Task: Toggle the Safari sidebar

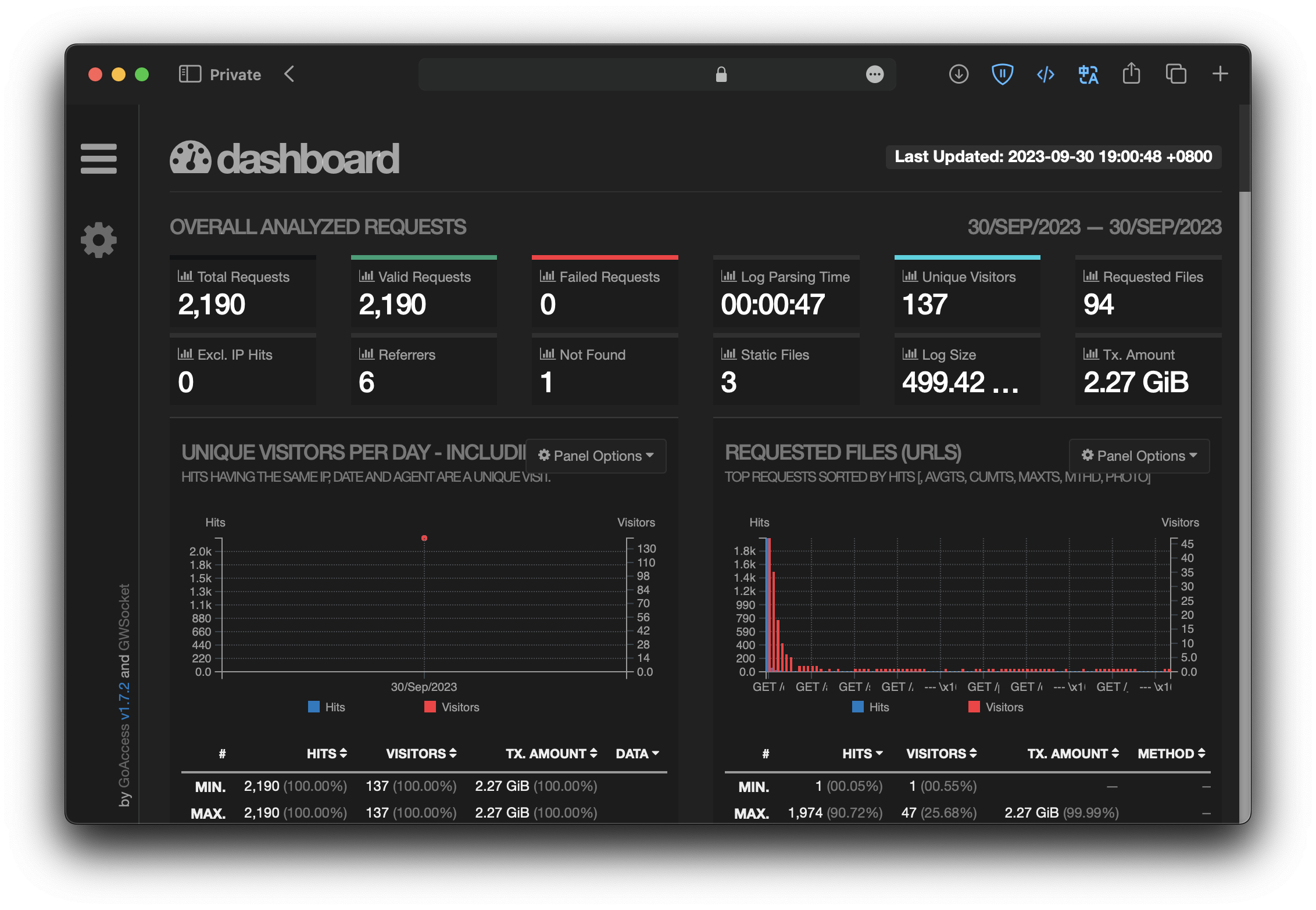Action: pyautogui.click(x=189, y=74)
